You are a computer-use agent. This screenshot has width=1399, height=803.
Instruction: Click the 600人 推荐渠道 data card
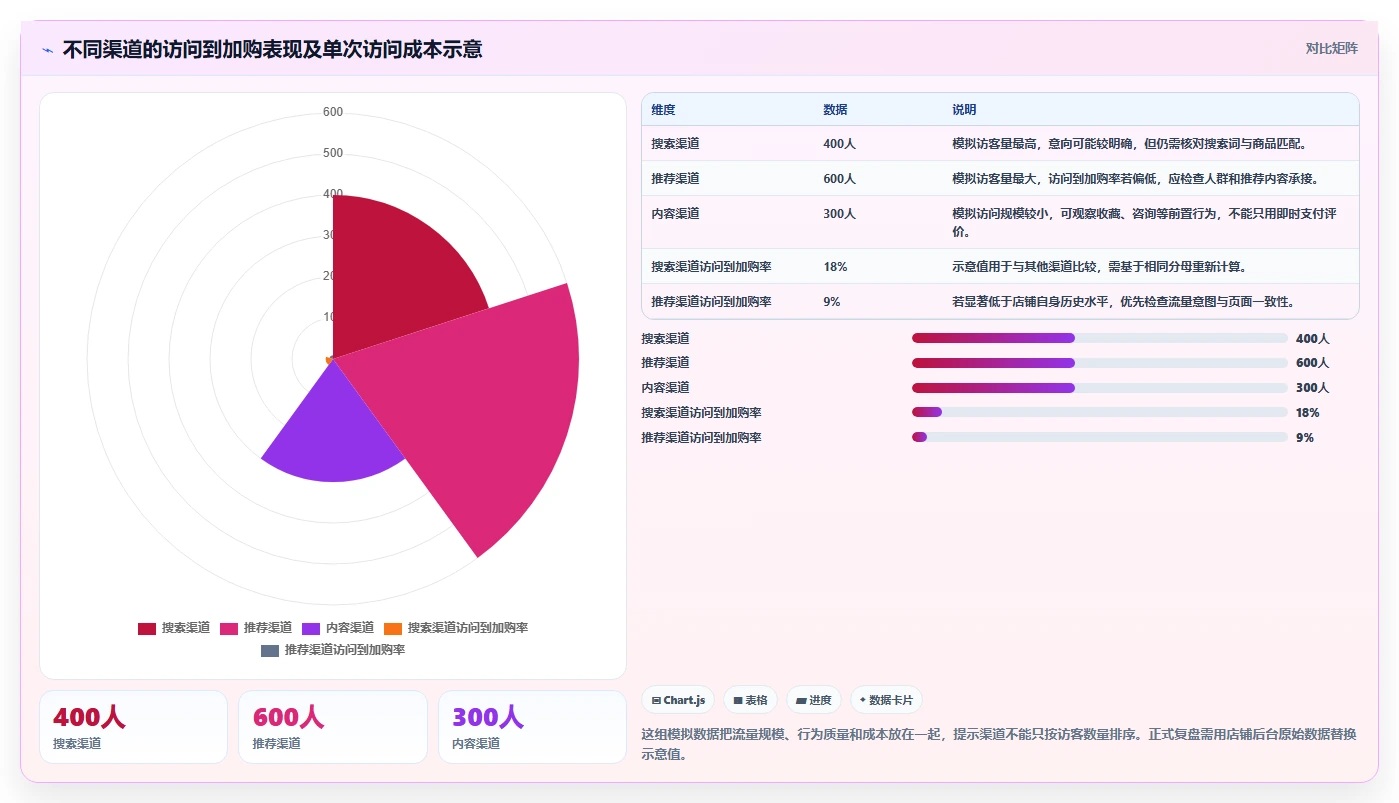tap(333, 727)
